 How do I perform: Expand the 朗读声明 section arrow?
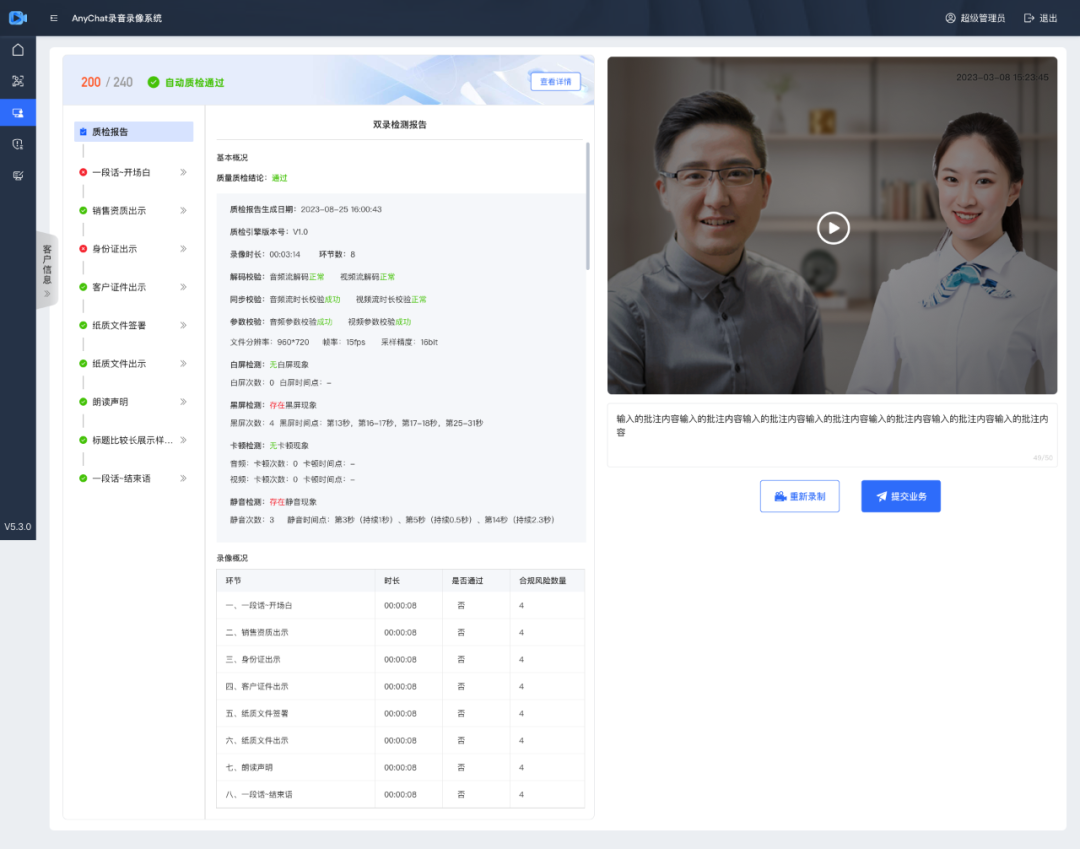(x=183, y=402)
